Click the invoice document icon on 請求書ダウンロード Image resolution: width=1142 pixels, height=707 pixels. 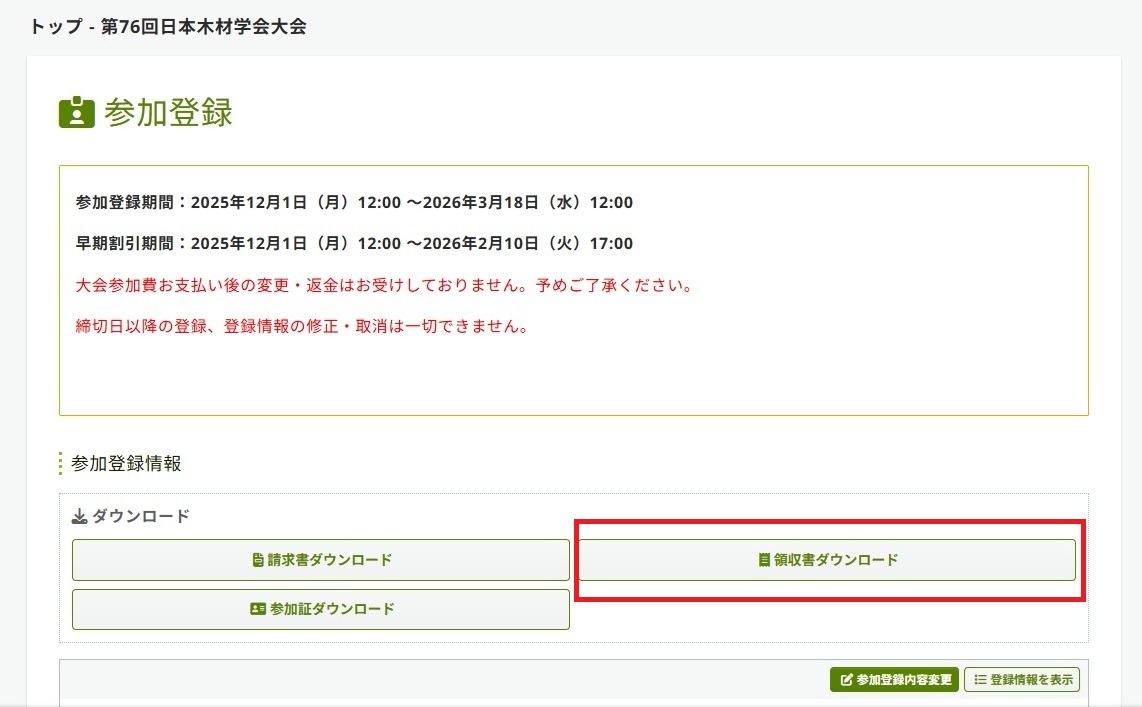pyautogui.click(x=258, y=560)
